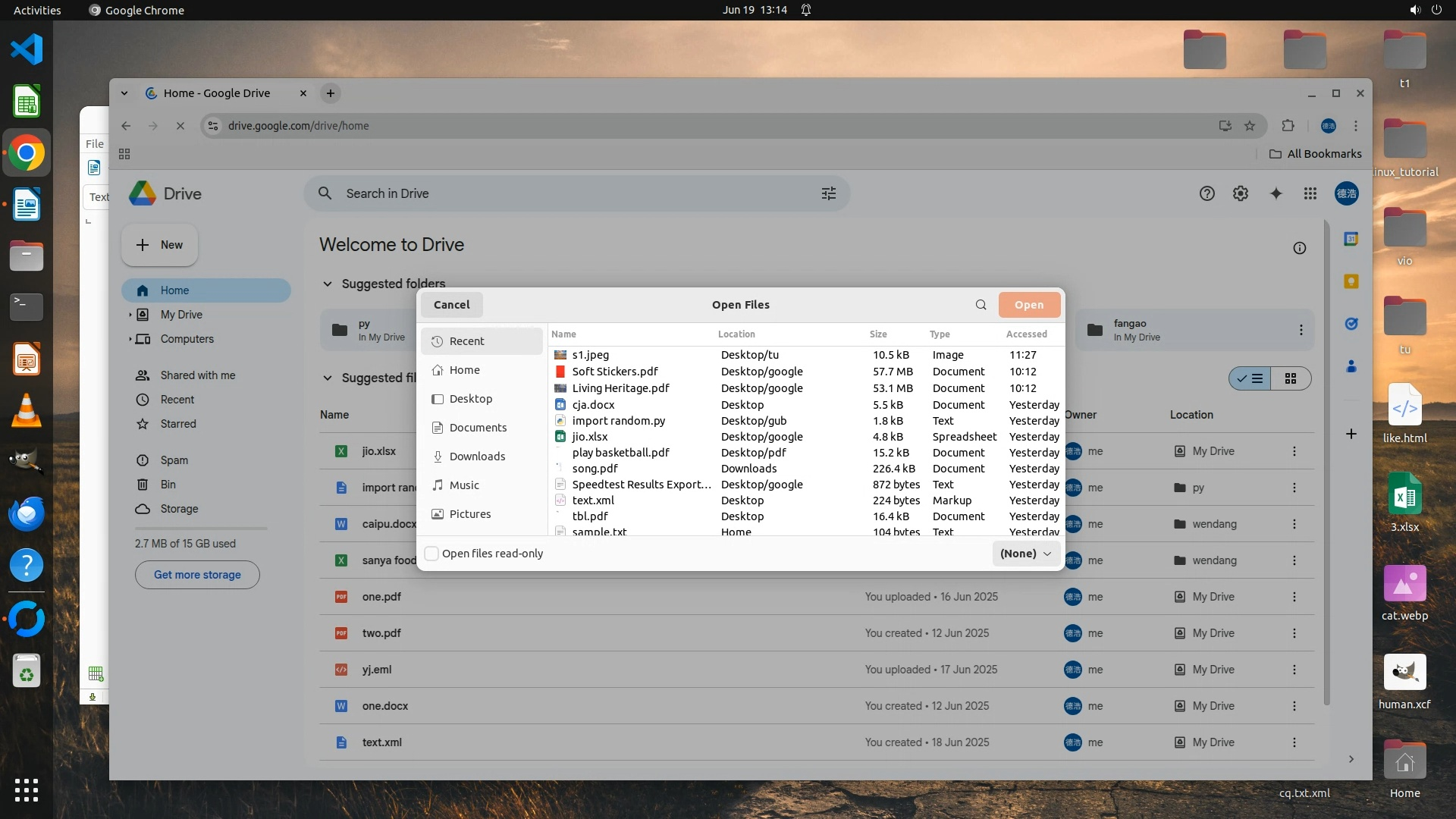The height and width of the screenshot is (819, 1456).
Task: Open Drive settings gear icon
Action: (1241, 193)
